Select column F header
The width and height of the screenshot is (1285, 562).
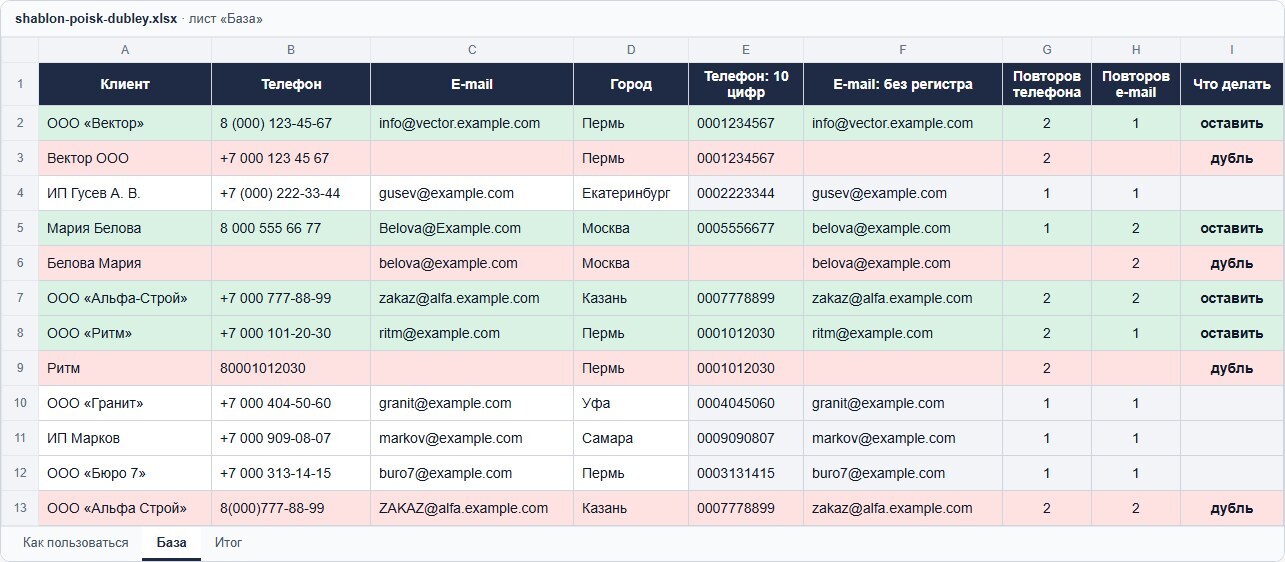[x=903, y=50]
